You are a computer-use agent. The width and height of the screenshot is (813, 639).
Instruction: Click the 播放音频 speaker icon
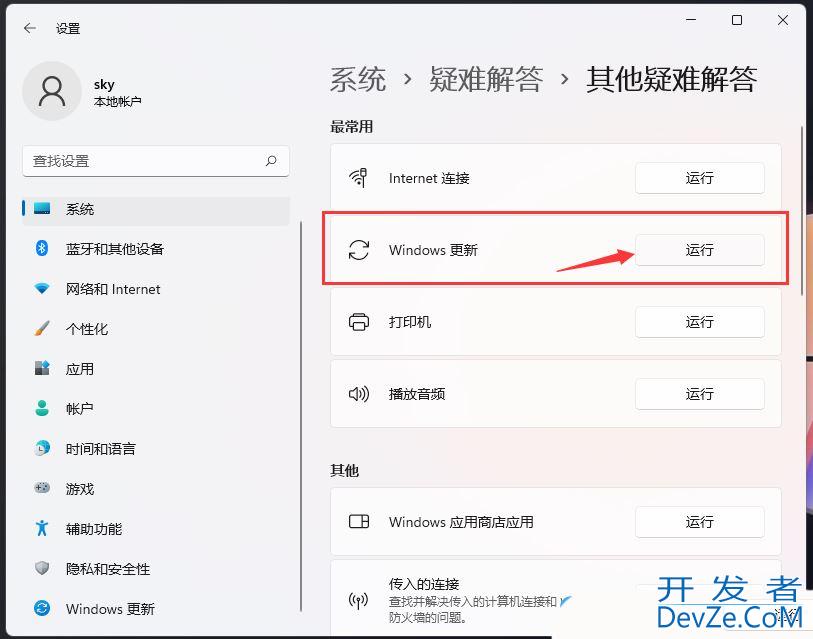[x=359, y=394]
